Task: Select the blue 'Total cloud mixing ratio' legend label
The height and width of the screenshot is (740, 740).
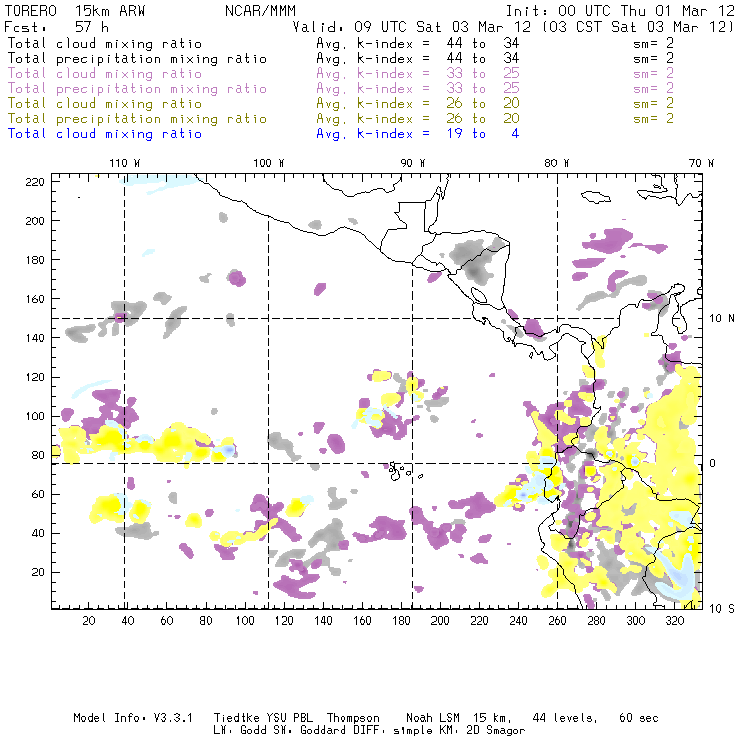Action: [x=105, y=134]
